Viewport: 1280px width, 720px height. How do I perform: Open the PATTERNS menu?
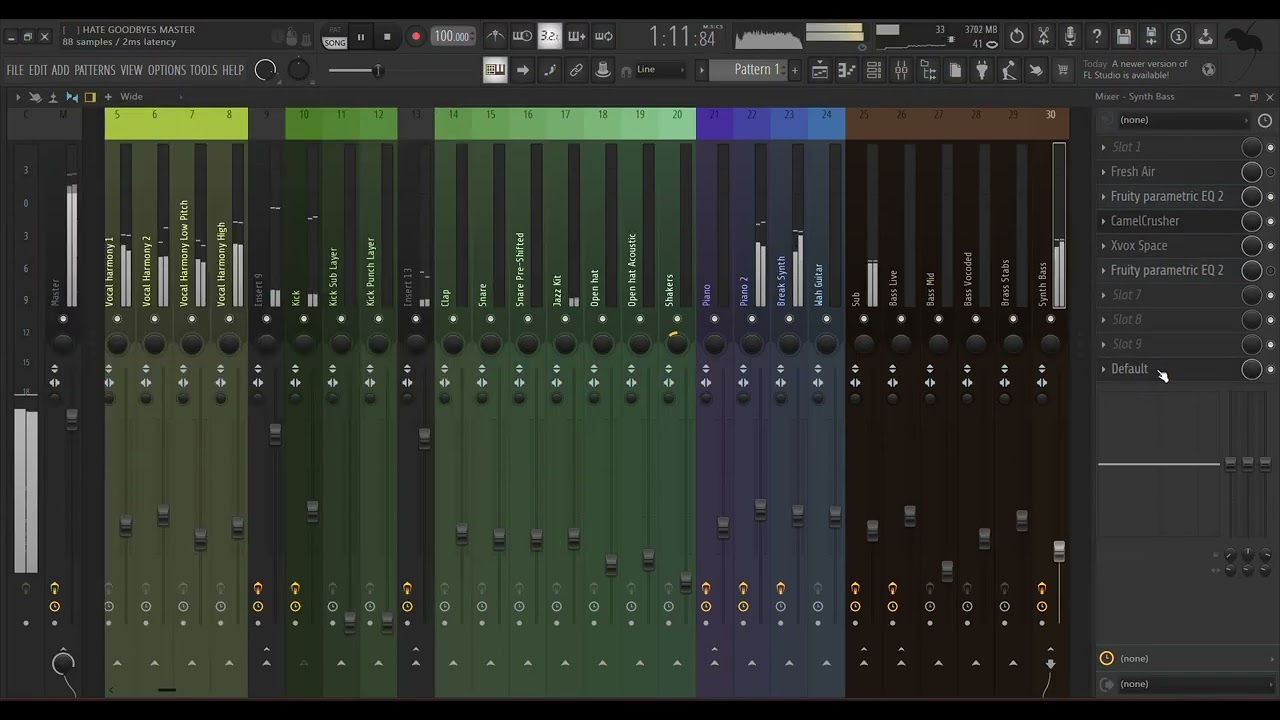tap(94, 70)
